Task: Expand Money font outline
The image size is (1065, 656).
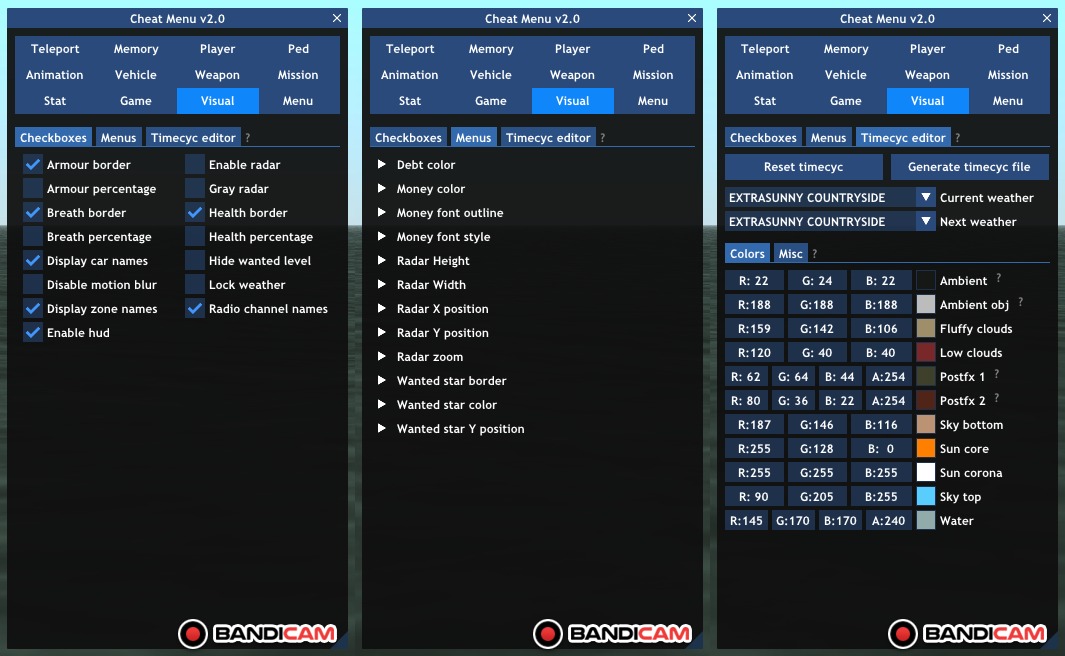Action: (382, 213)
